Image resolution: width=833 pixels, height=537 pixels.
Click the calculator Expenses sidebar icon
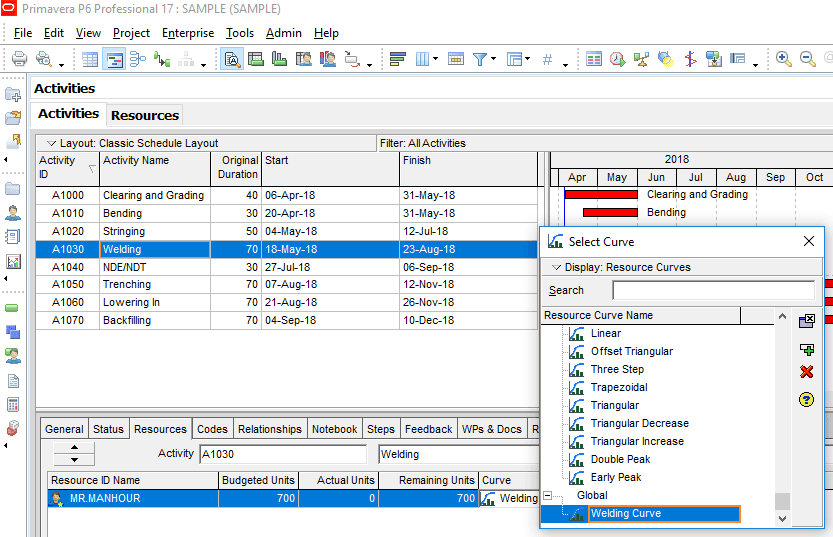[13, 405]
